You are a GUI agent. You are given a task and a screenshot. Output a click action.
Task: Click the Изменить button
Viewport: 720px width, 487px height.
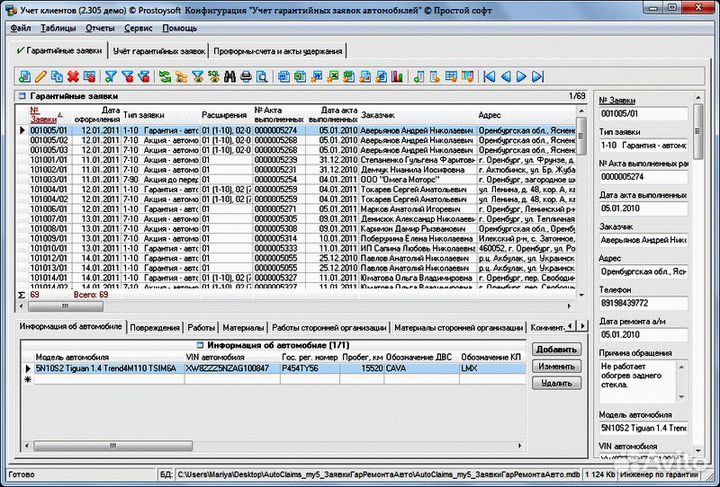tap(555, 366)
